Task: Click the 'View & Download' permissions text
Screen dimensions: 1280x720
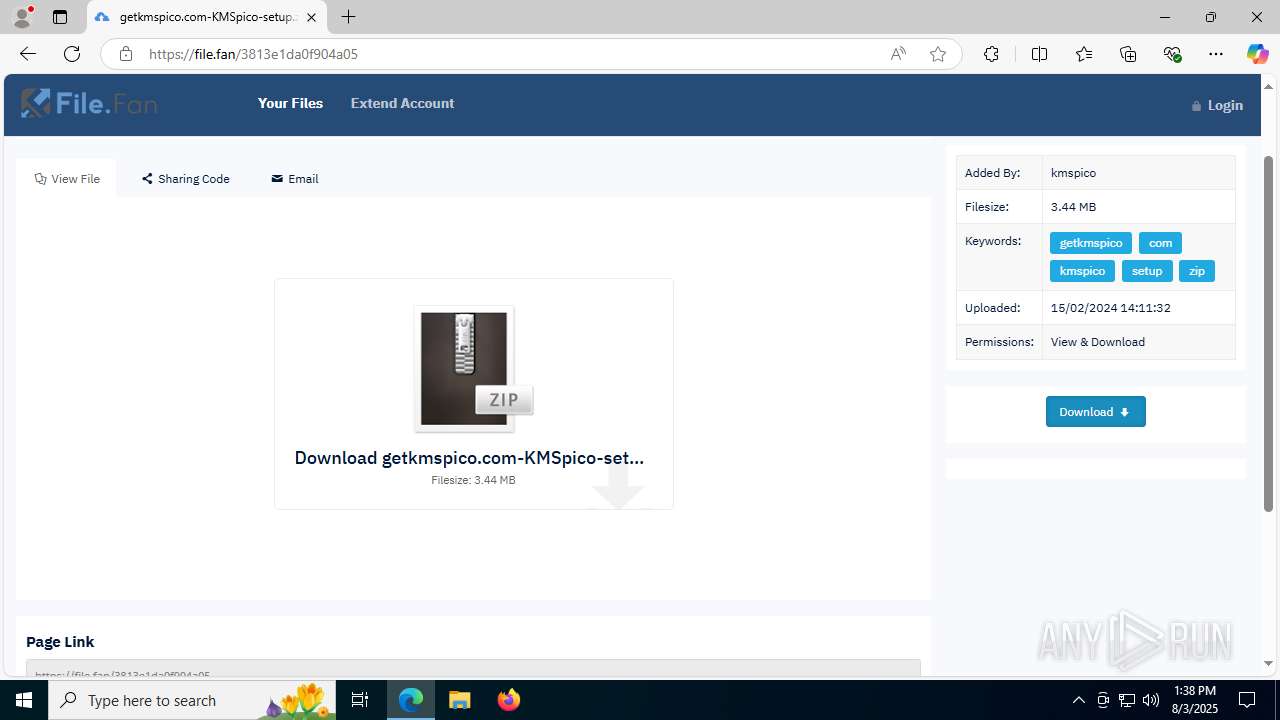Action: coord(1098,342)
